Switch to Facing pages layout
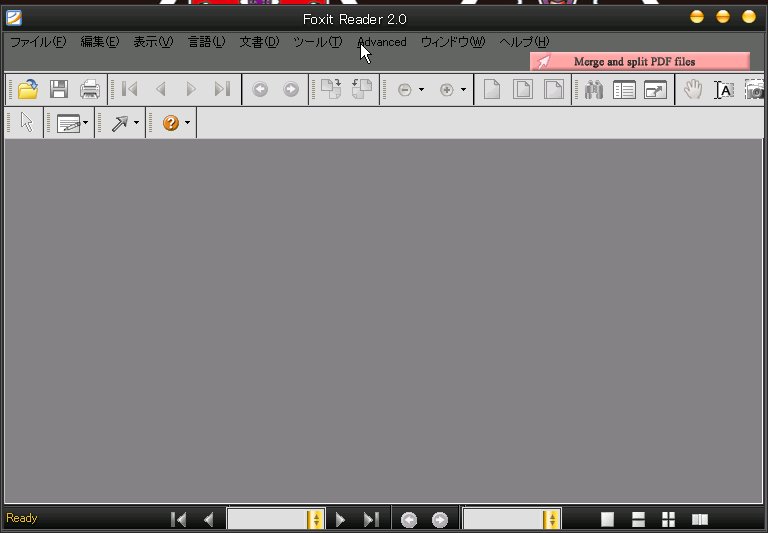 click(699, 519)
